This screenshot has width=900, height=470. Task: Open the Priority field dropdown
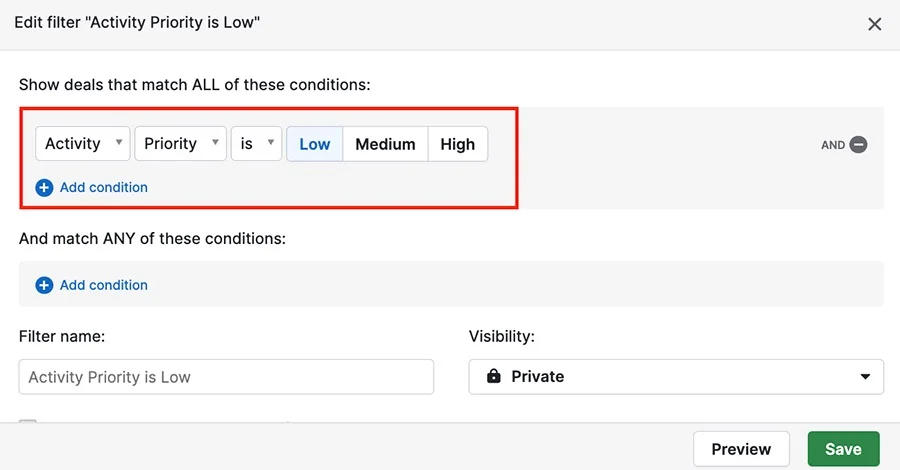(180, 143)
